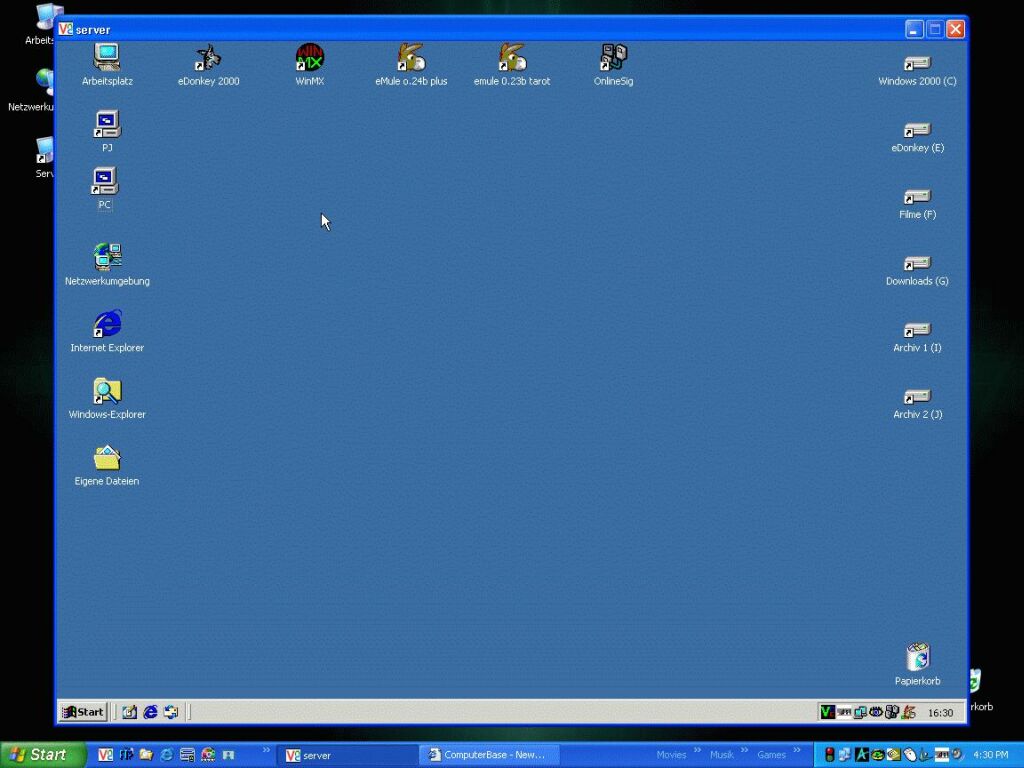Click the server window title bar icon

(65, 29)
